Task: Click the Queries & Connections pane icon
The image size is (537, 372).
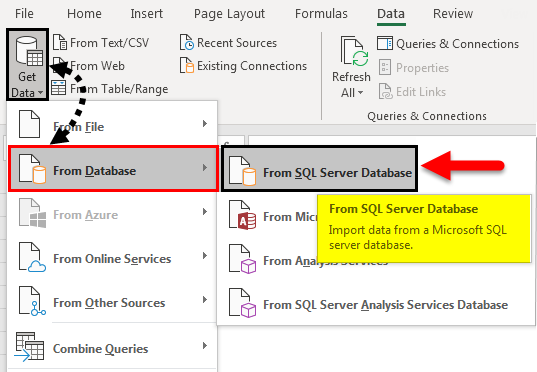Action: [x=385, y=43]
